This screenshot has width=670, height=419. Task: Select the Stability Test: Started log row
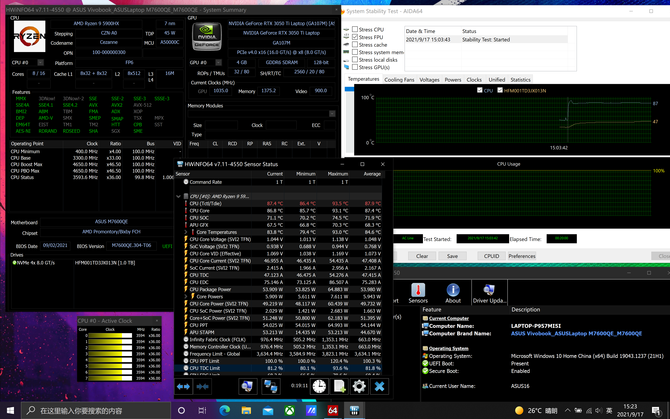486,39
